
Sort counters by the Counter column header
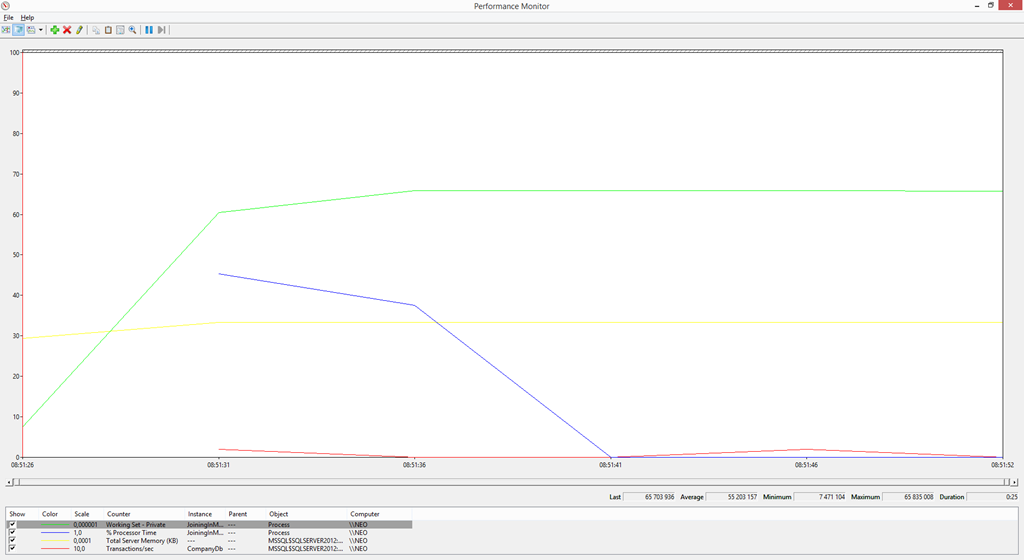(119, 514)
